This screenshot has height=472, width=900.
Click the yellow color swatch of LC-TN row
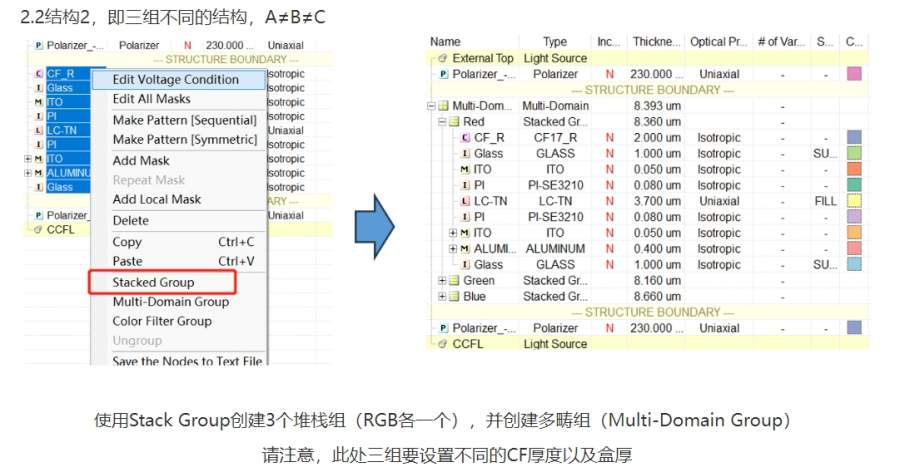point(854,201)
